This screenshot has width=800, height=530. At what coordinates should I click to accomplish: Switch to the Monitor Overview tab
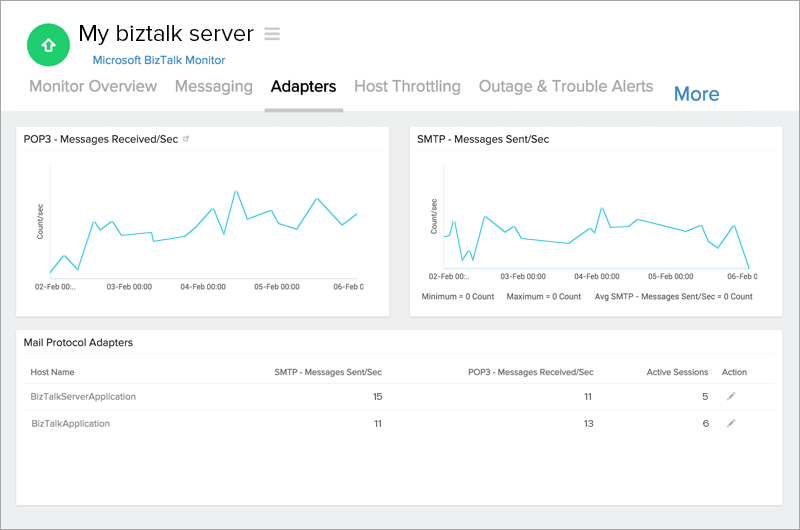(93, 86)
